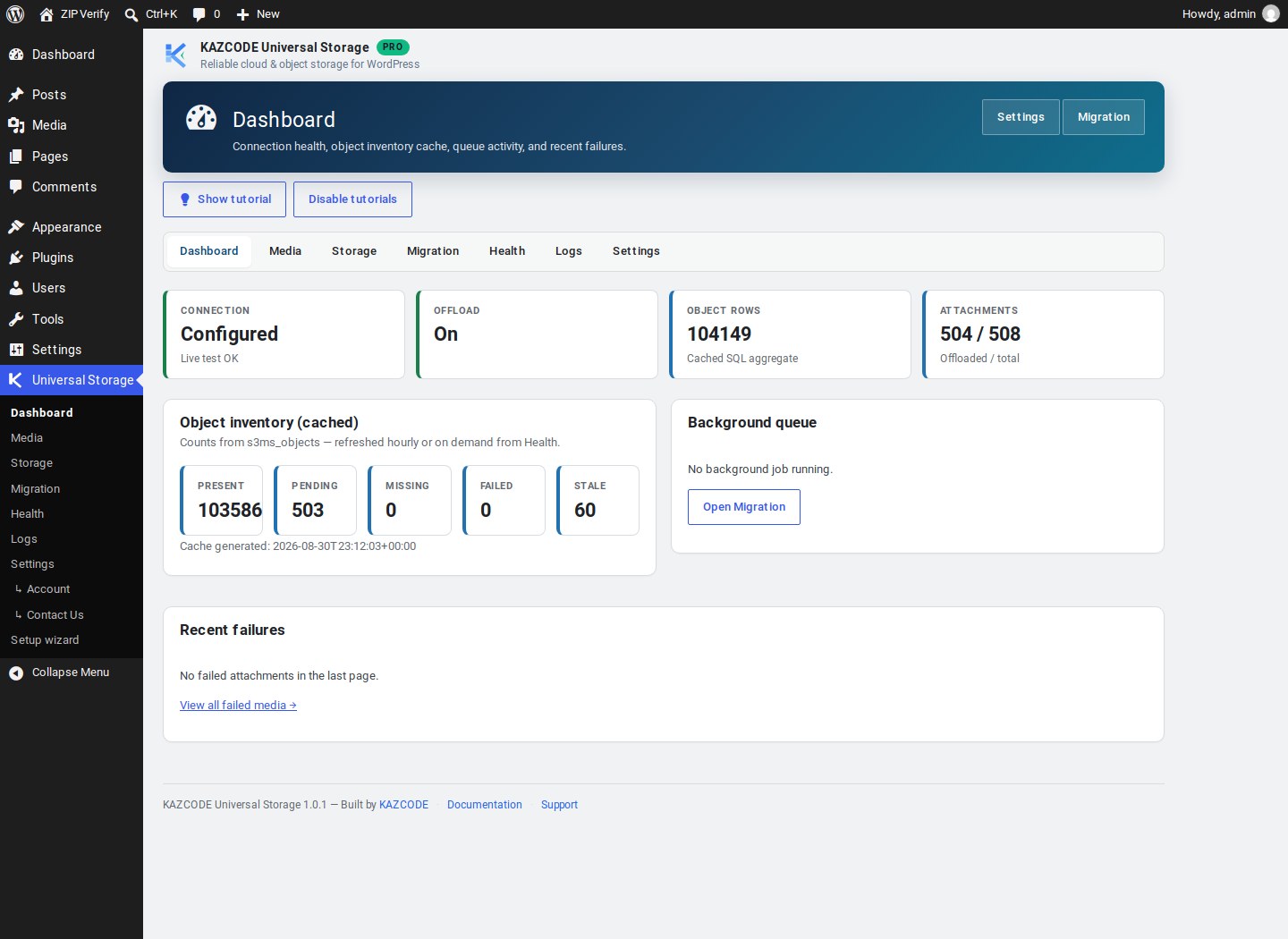
Task: Click the Attachments 504 / 508 card
Action: point(1044,334)
